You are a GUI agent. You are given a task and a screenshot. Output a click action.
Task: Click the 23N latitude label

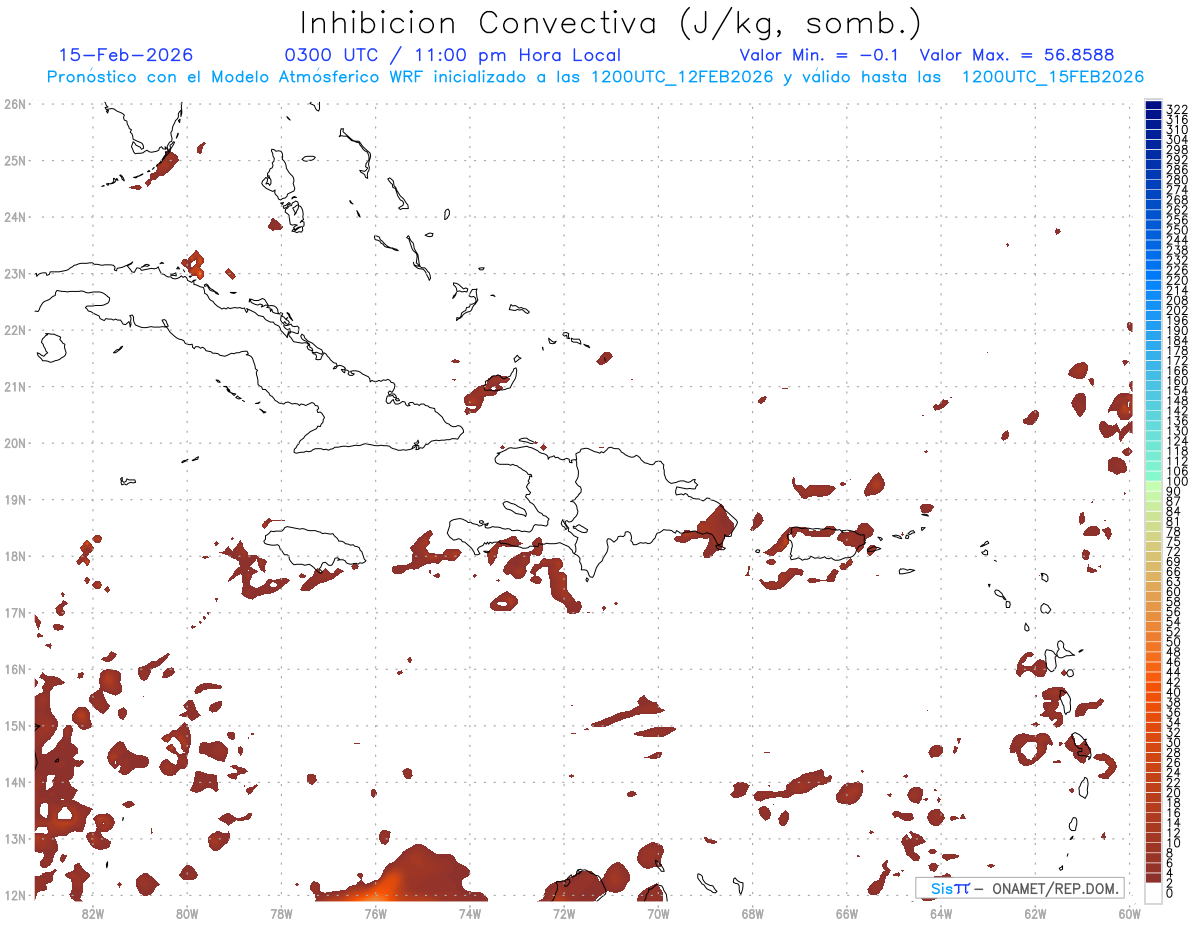15,273
